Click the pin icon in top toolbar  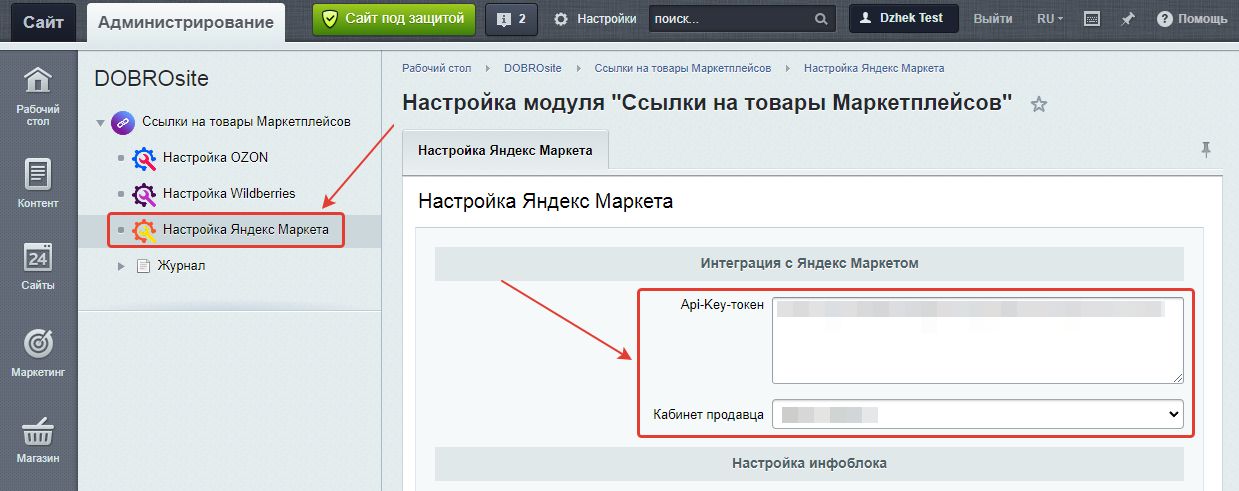(1128, 19)
